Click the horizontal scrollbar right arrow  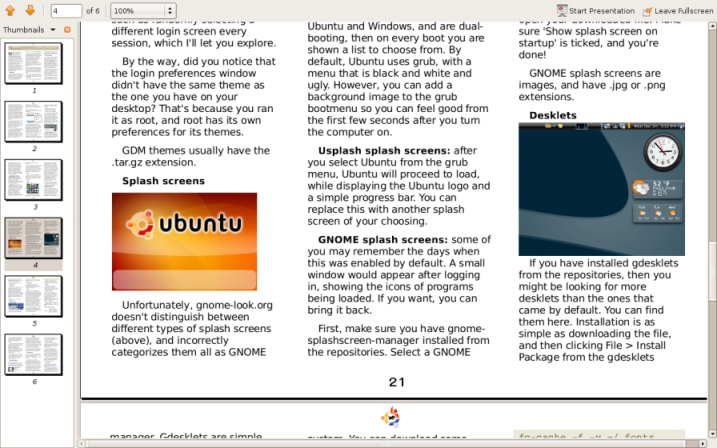(x=705, y=443)
